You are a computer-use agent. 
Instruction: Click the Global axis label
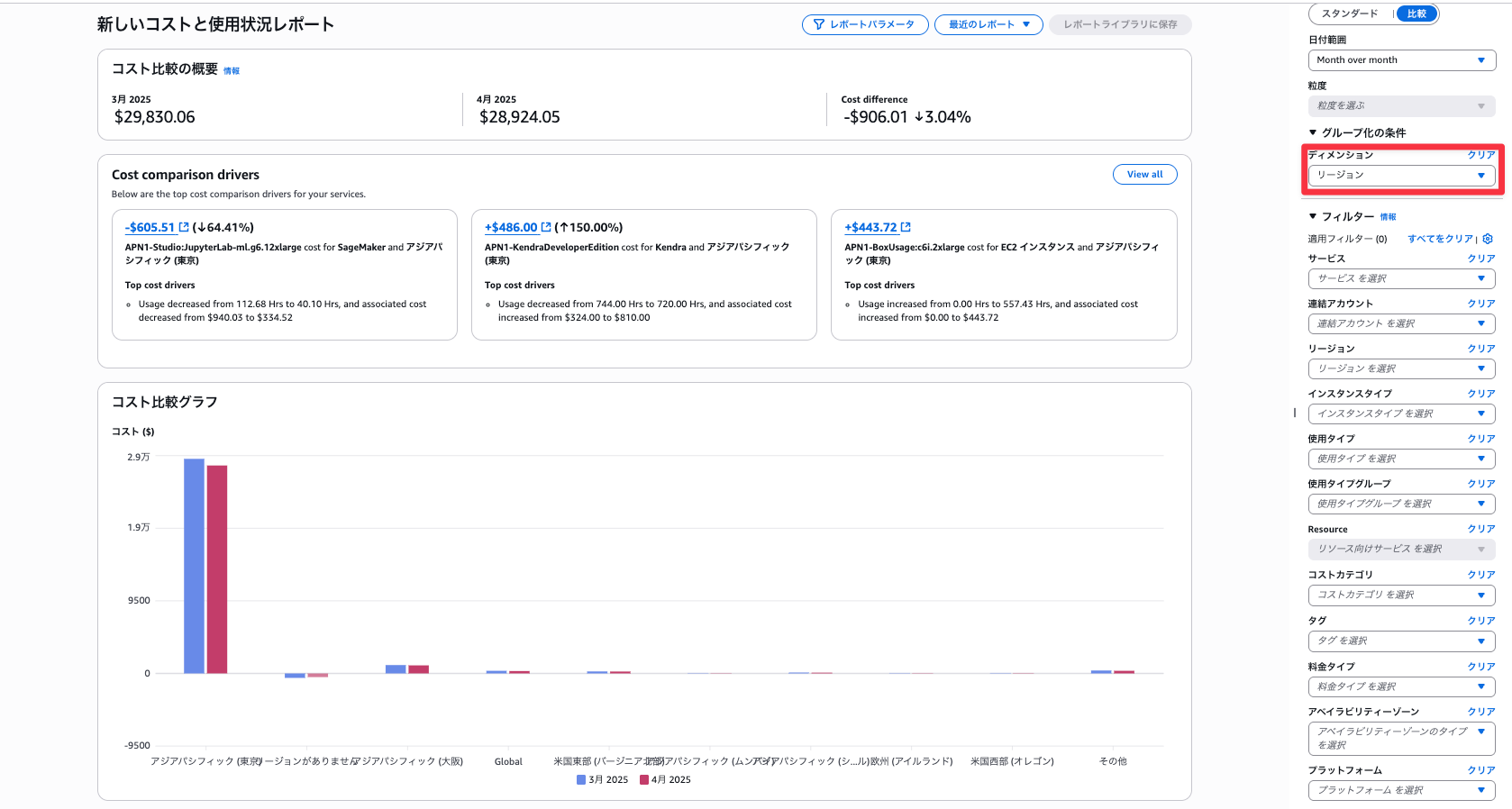tap(508, 761)
